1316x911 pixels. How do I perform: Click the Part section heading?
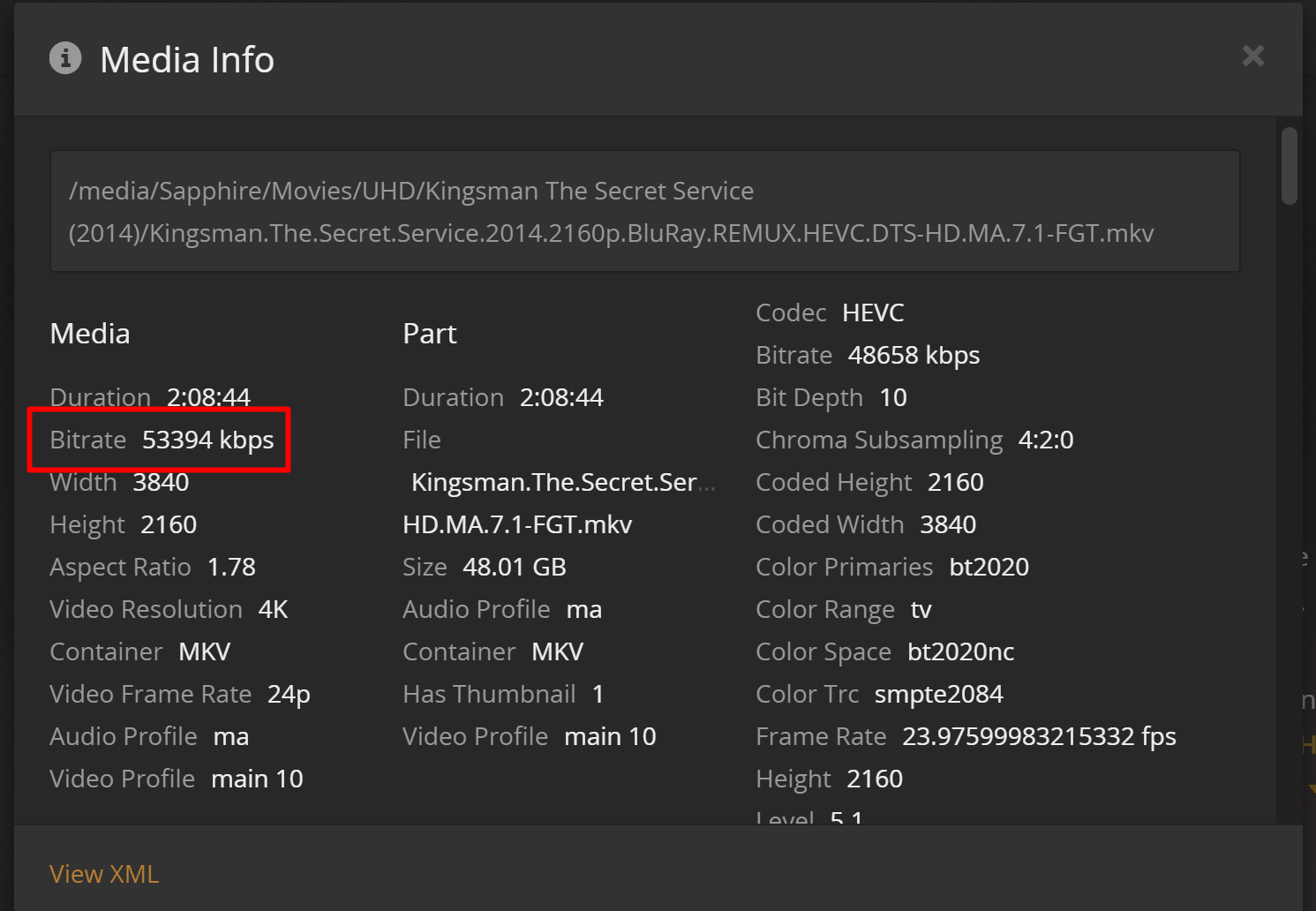(429, 334)
